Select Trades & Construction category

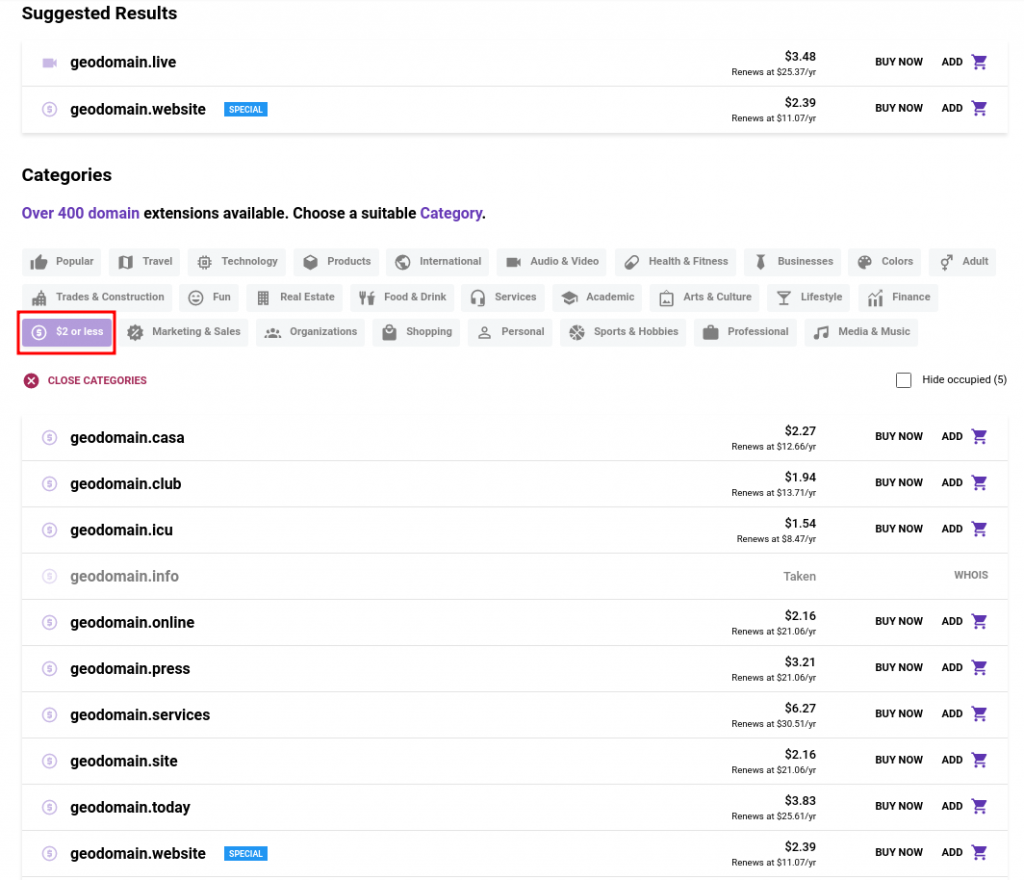coord(97,297)
